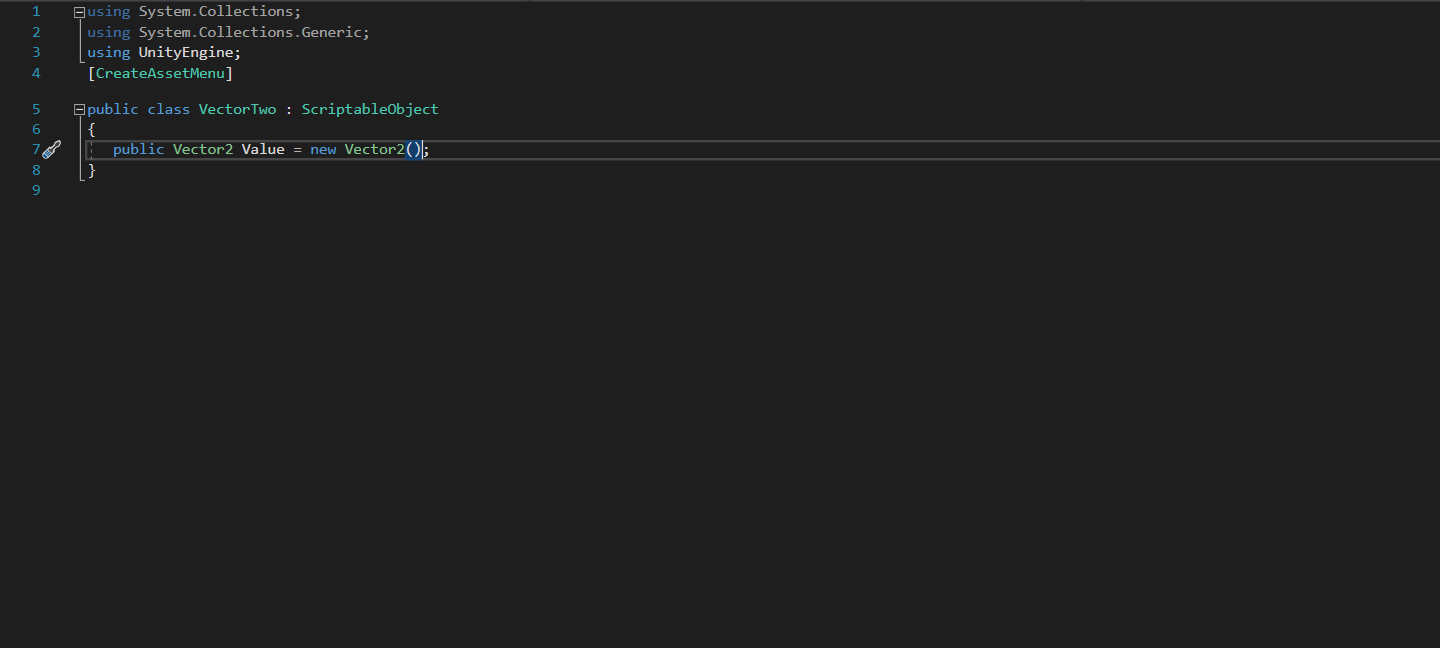Click the opening brace on line 6
The width and height of the screenshot is (1440, 648).
(x=91, y=128)
